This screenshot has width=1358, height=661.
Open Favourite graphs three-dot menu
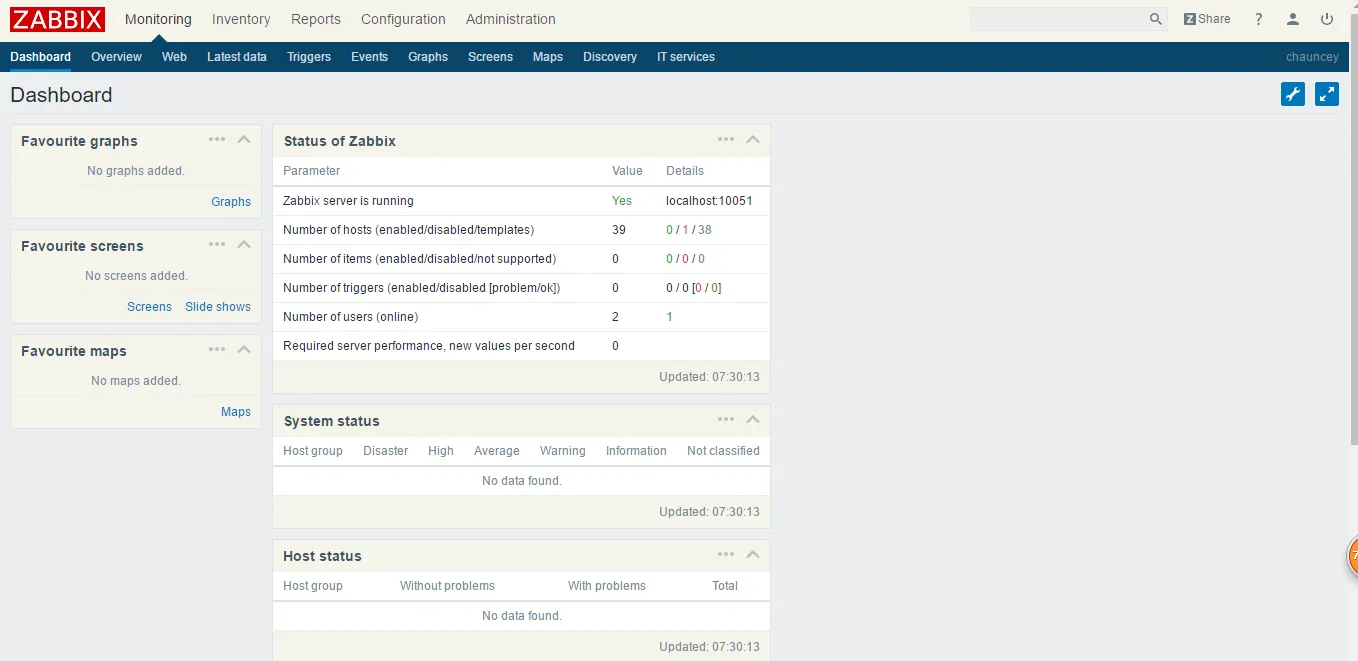click(217, 140)
